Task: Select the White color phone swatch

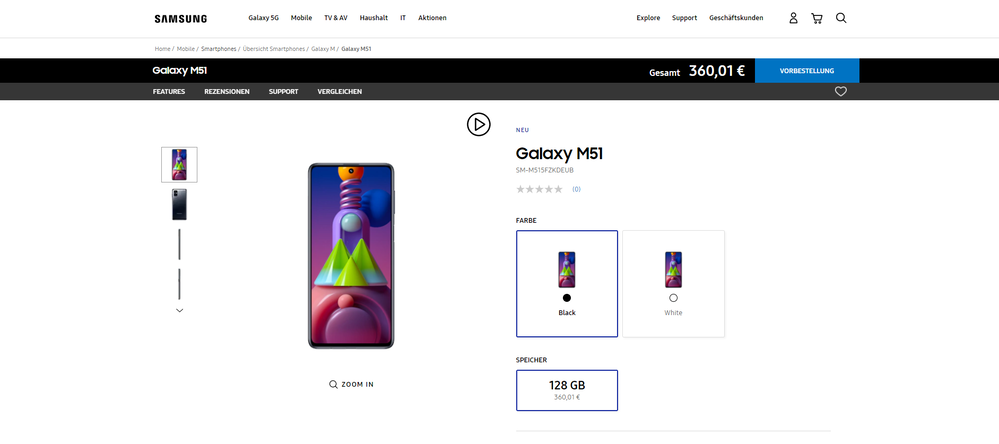Action: pyautogui.click(x=673, y=269)
